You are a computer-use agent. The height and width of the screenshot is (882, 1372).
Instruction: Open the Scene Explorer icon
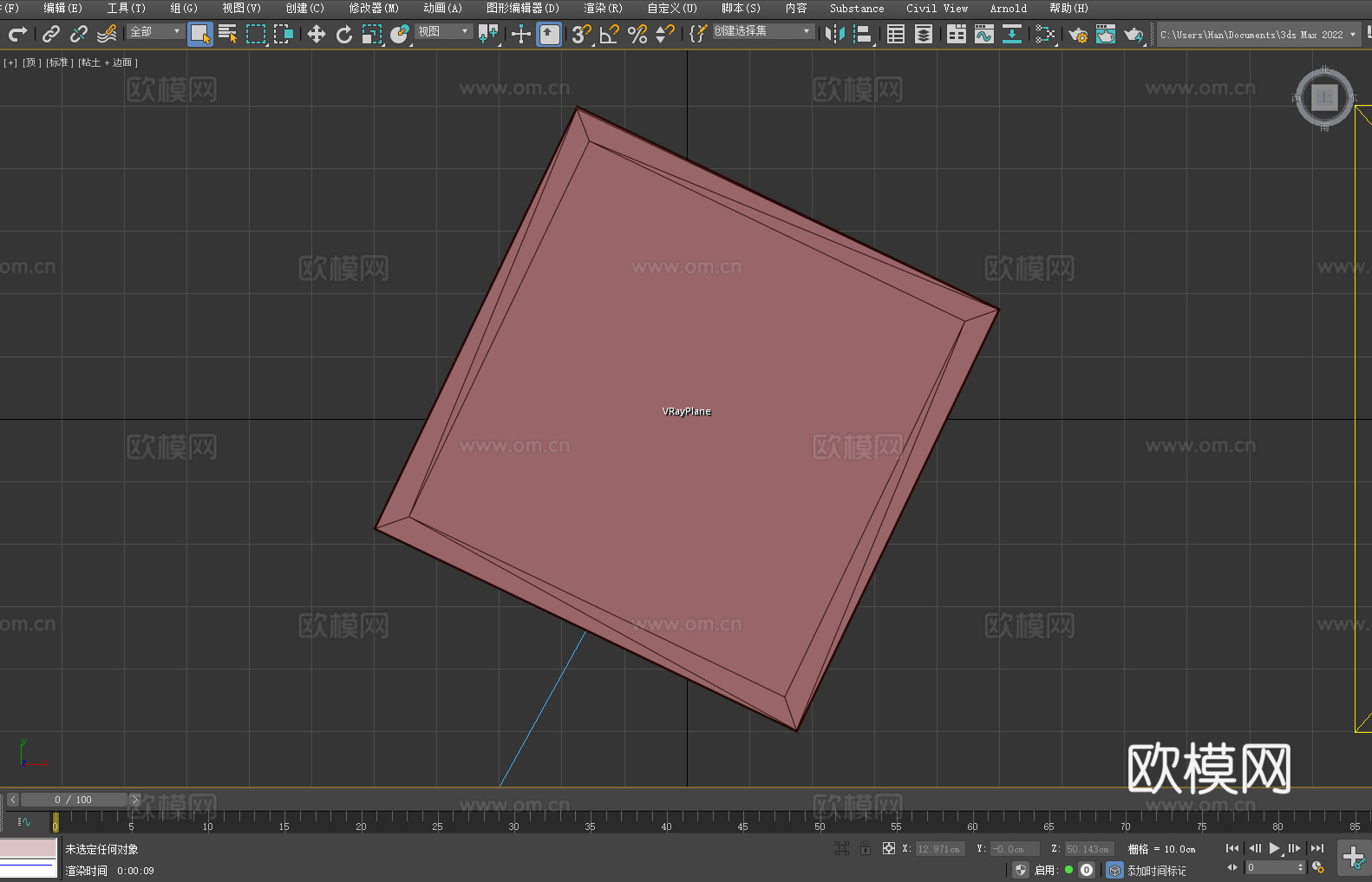pos(896,34)
